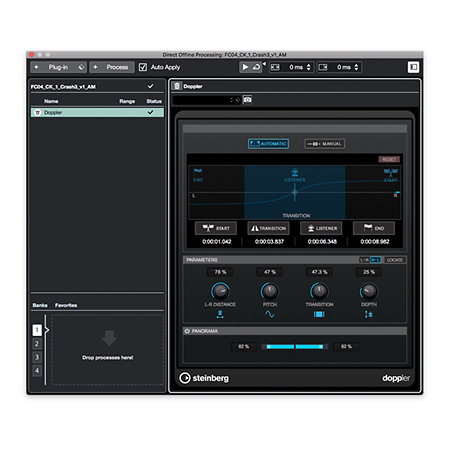This screenshot has height=450, width=450.
Task: Adjust the first 0 ms stepper arrows
Action: pos(308,67)
